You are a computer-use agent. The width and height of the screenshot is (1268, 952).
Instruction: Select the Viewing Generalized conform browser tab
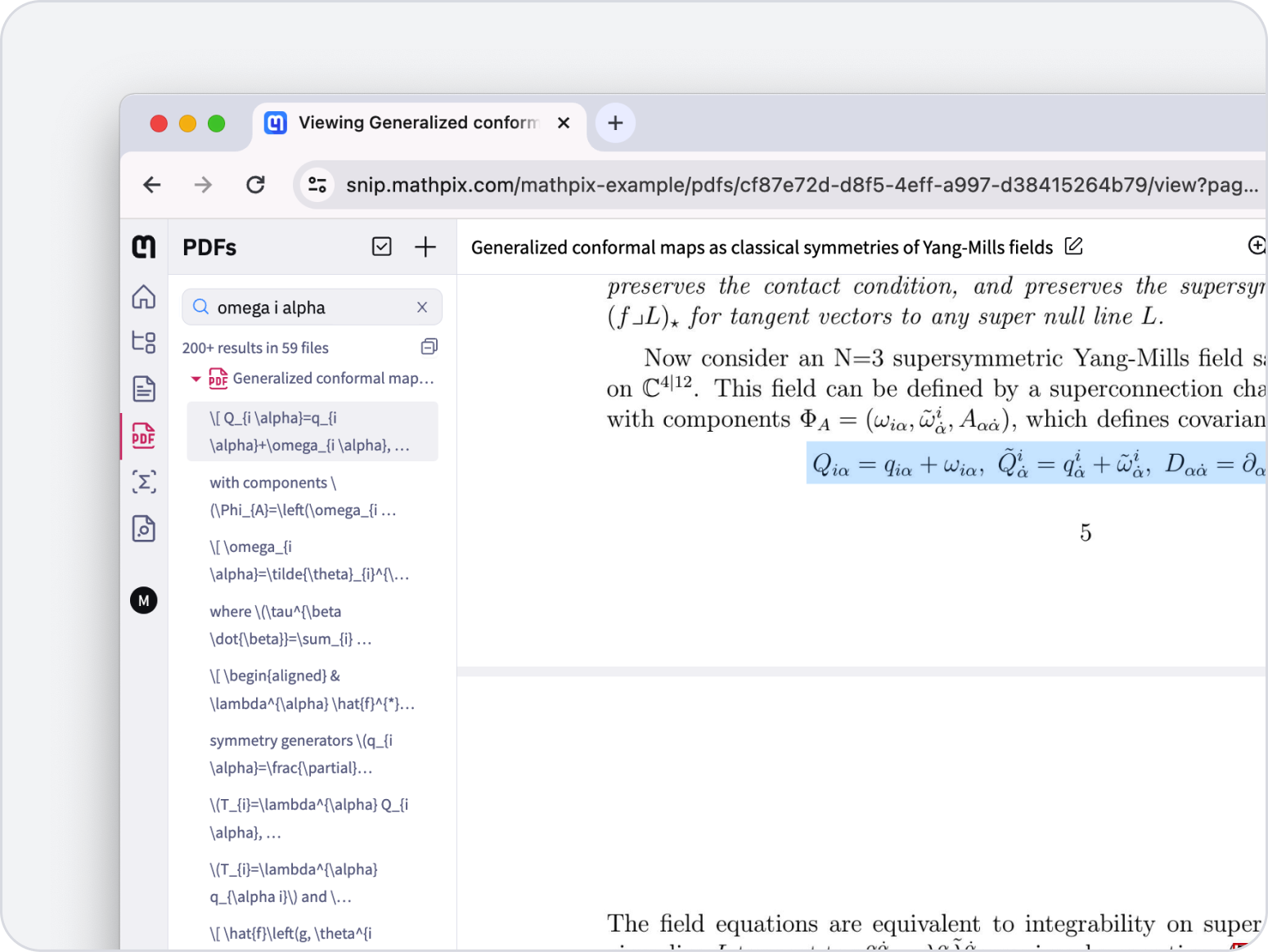pyautogui.click(x=417, y=123)
